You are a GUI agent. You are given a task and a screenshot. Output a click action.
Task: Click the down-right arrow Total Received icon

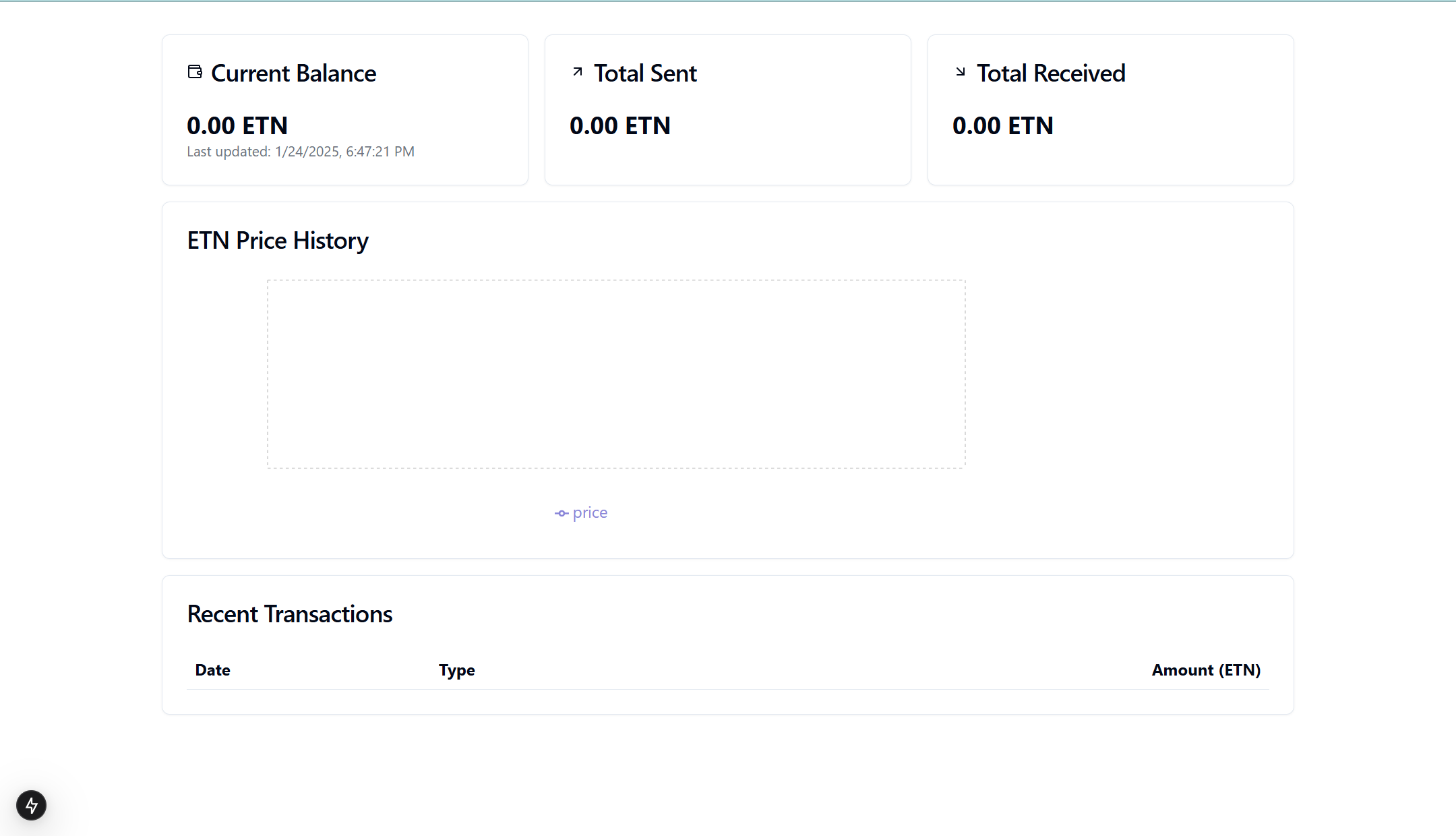(x=961, y=72)
